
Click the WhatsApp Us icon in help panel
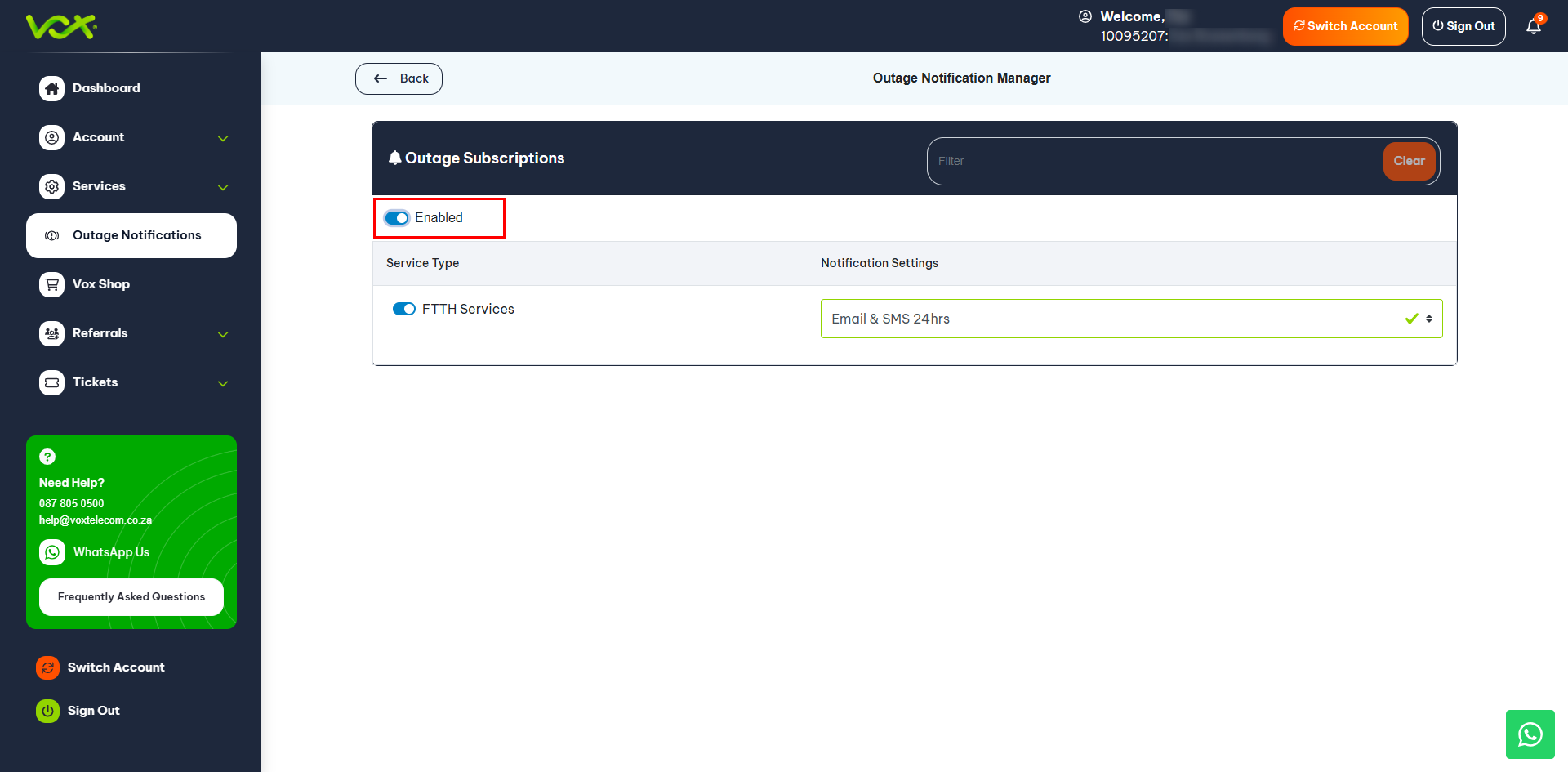coord(52,552)
